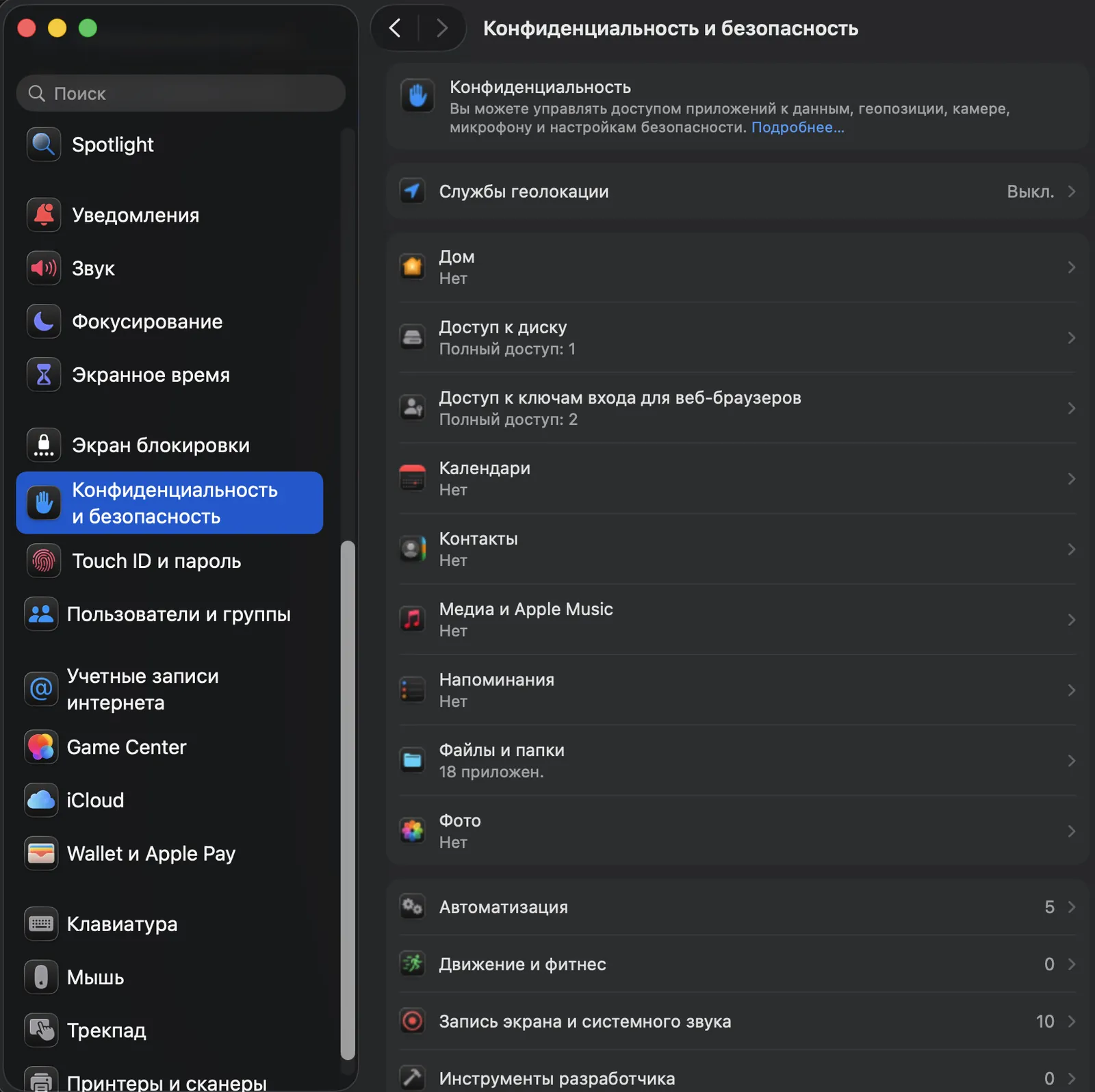The height and width of the screenshot is (1092, 1095).
Task: Click the Trackpad icon in sidebar
Action: pyautogui.click(x=41, y=1030)
